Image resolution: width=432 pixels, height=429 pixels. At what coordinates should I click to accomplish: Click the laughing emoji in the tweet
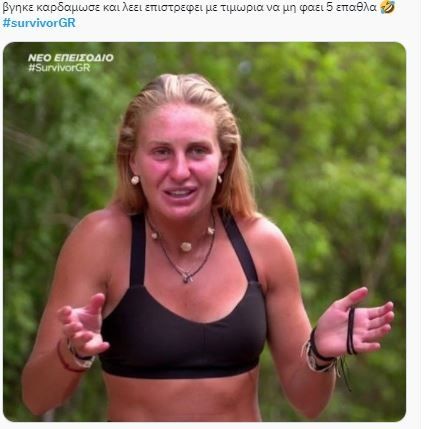coord(388,7)
